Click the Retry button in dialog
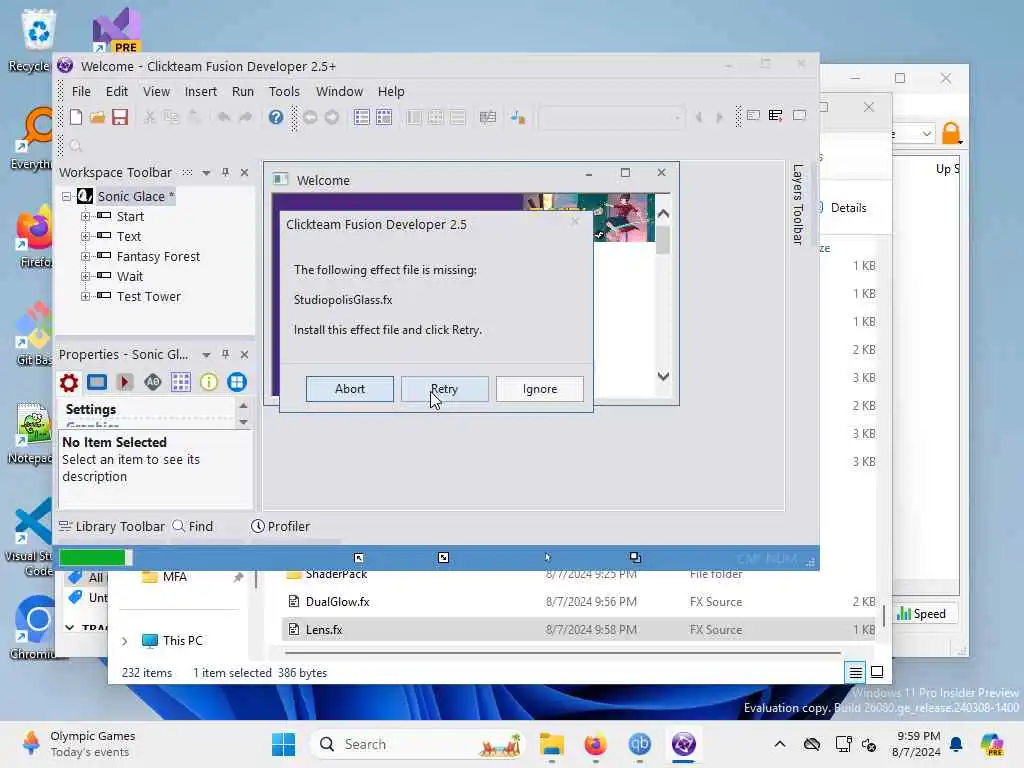This screenshot has height=768, width=1024. pos(444,389)
